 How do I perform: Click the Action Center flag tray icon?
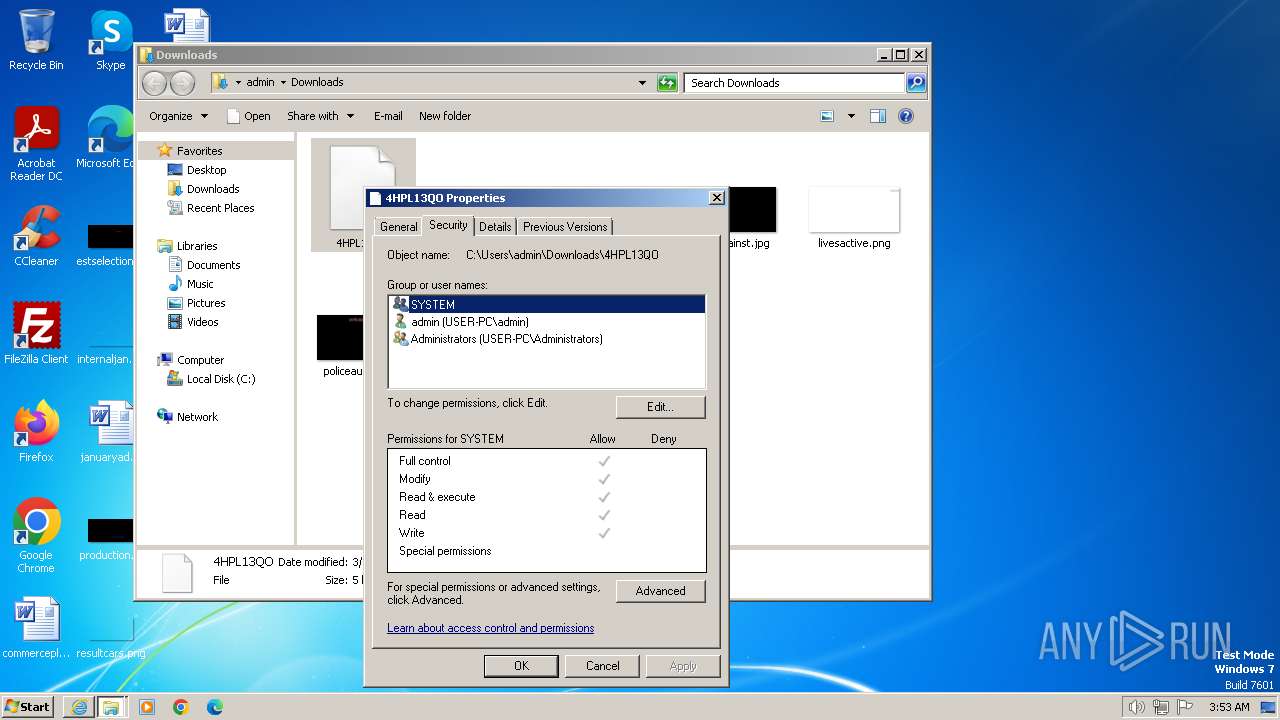1185,707
